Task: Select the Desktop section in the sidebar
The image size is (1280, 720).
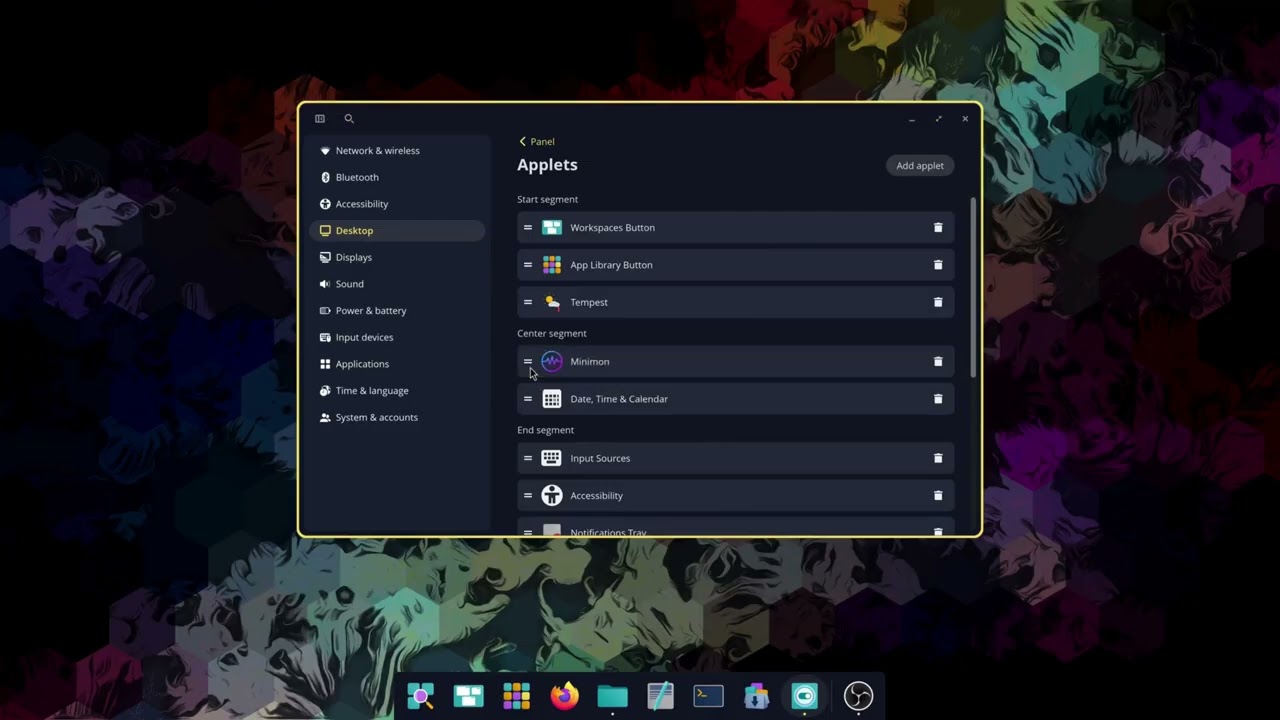Action: click(354, 230)
